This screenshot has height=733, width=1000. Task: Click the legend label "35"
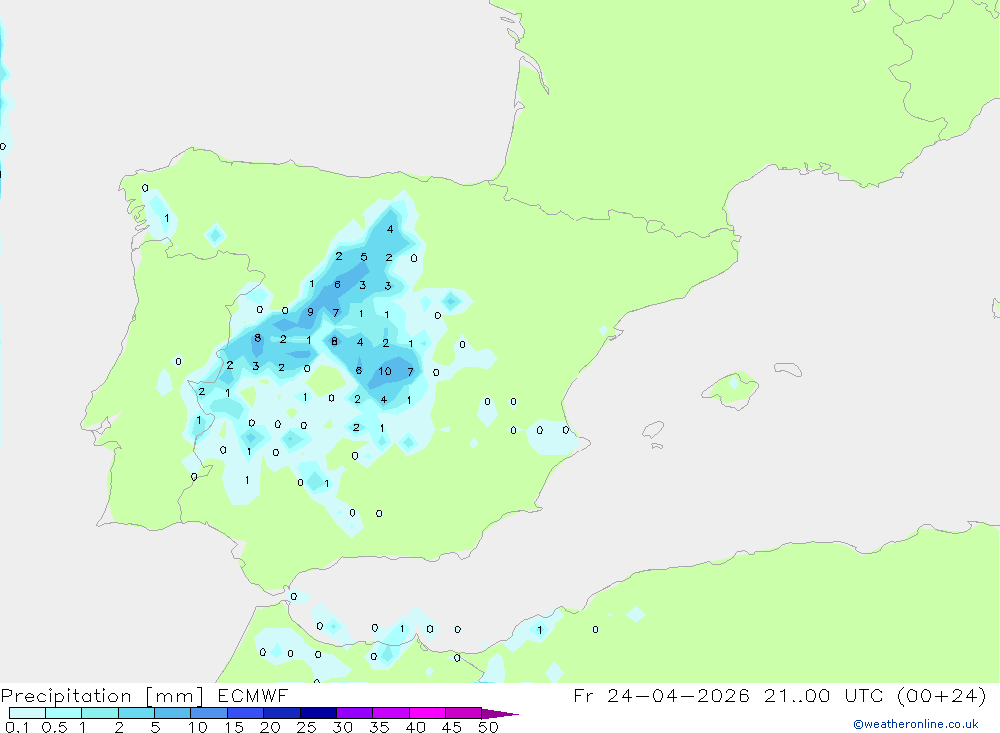[x=379, y=727]
